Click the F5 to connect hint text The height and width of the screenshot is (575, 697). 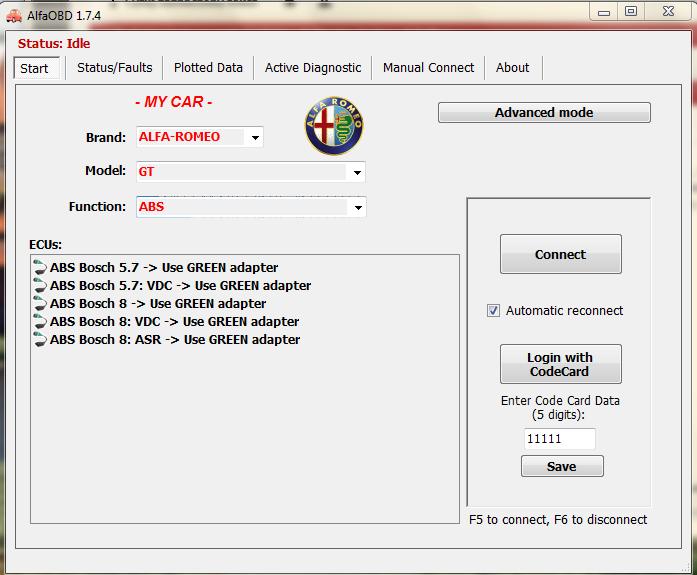(x=558, y=519)
